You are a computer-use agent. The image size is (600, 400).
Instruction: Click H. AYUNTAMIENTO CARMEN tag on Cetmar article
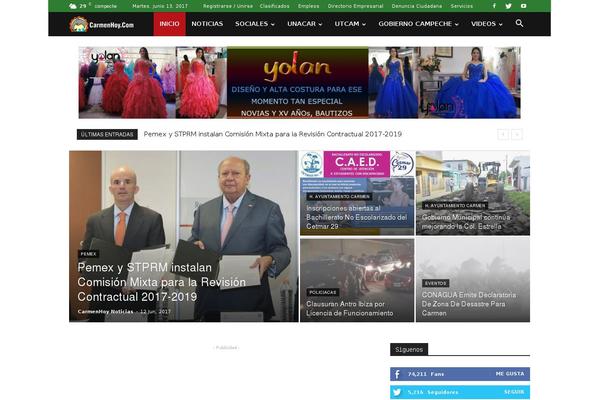[x=339, y=196]
